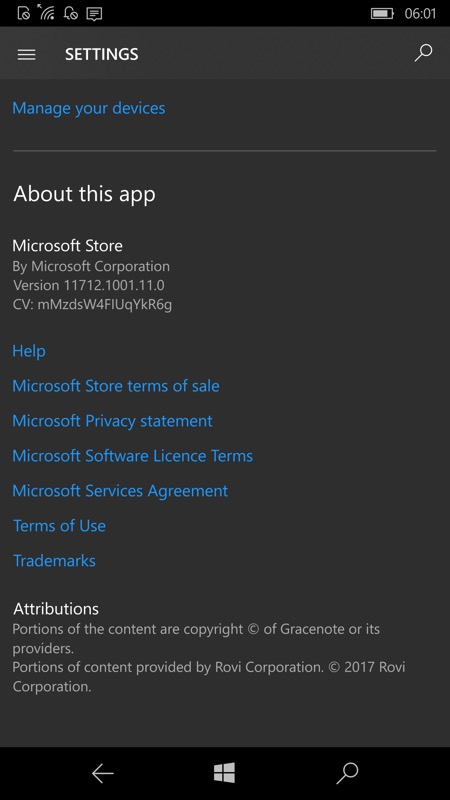
Task: Tap the search magnifier in the Settings header
Action: 423,53
